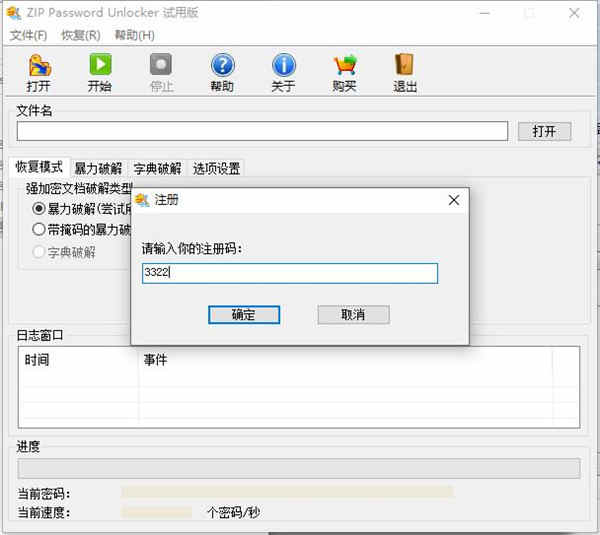Viewport: 600px width, 535px height.
Task: Start recovery with the 开始 toolbar icon
Action: (x=100, y=73)
